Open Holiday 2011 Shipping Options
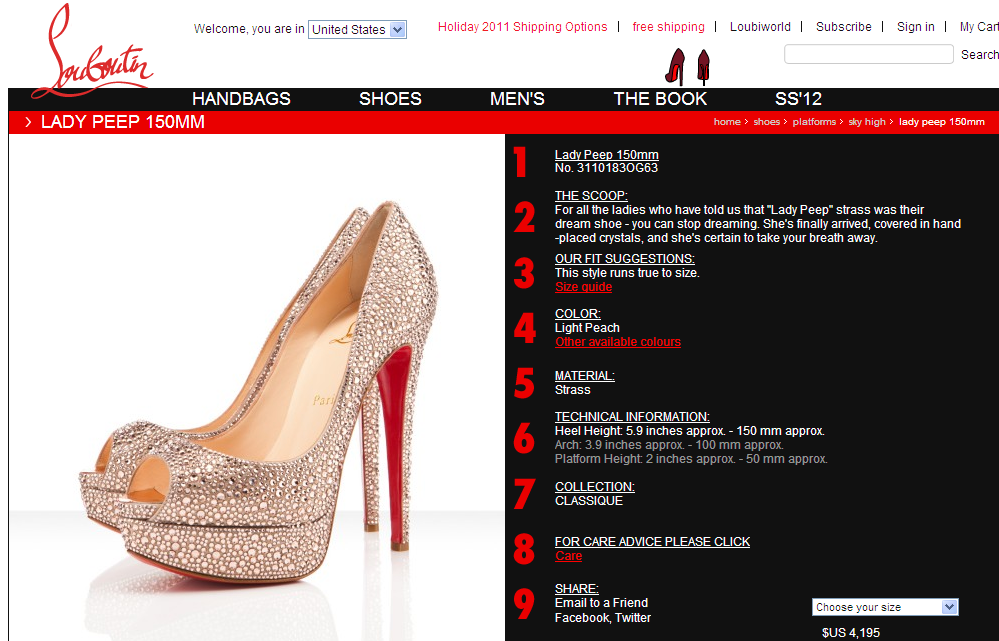The image size is (999, 641). point(522,27)
